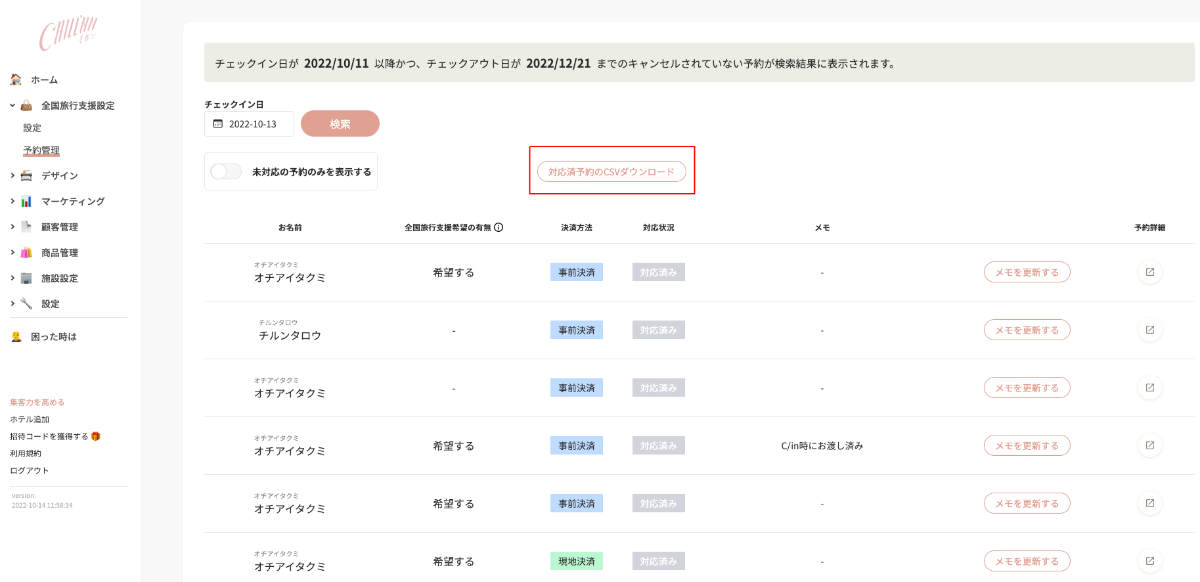
Task: Click the 施設設定 building icon
Action: click(x=26, y=278)
